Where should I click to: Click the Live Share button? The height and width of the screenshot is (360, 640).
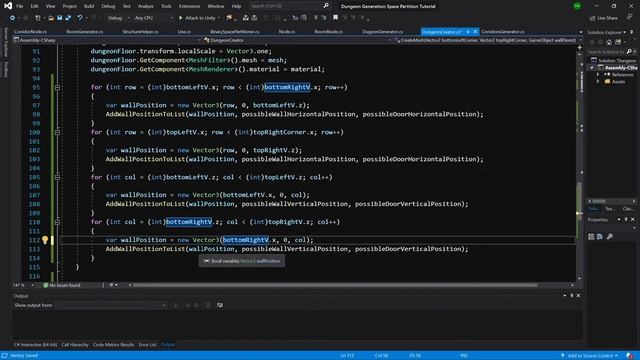coord(604,18)
